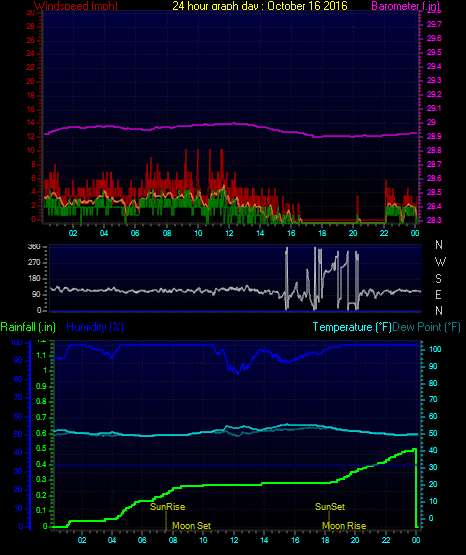Click the E compass label on direction chart
This screenshot has width=466, height=555.
coord(438,294)
